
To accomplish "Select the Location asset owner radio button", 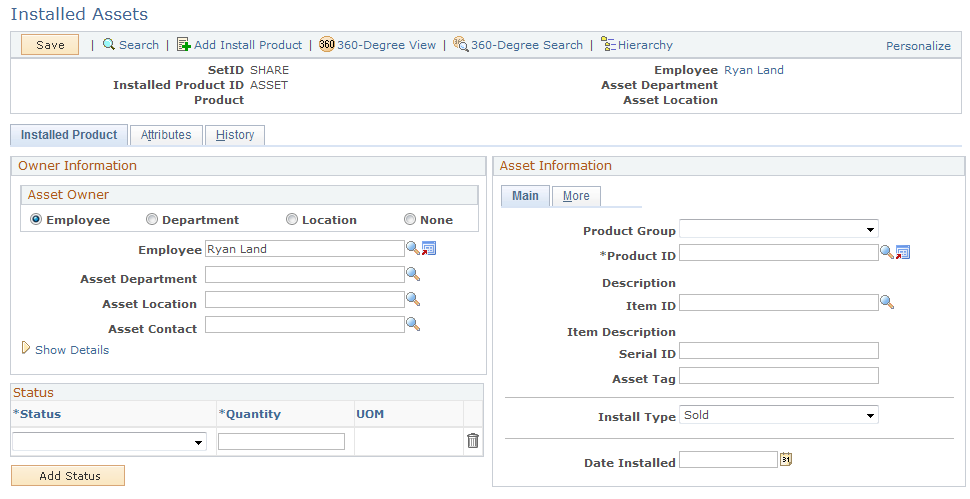I will [x=292, y=220].
